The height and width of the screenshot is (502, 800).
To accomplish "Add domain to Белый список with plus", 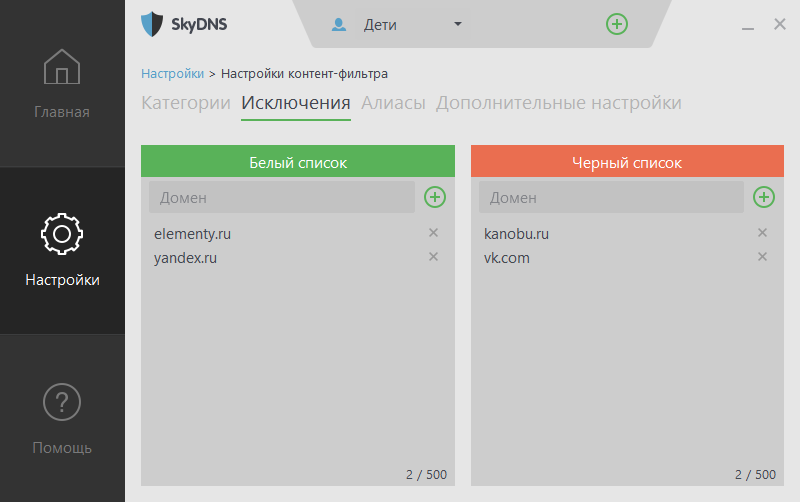I will point(435,197).
